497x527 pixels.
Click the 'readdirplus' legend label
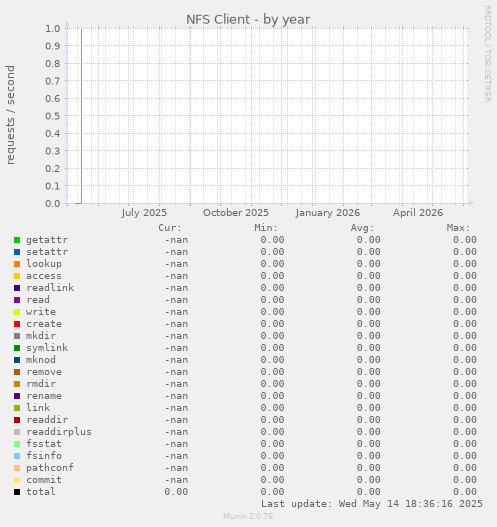[x=59, y=432]
